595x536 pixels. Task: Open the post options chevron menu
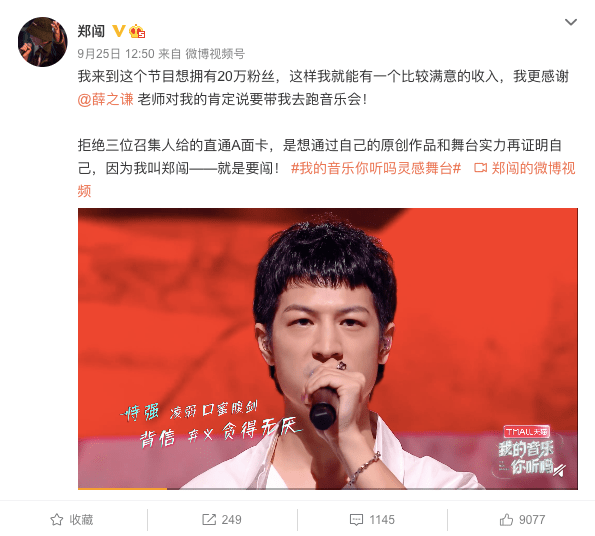click(571, 22)
